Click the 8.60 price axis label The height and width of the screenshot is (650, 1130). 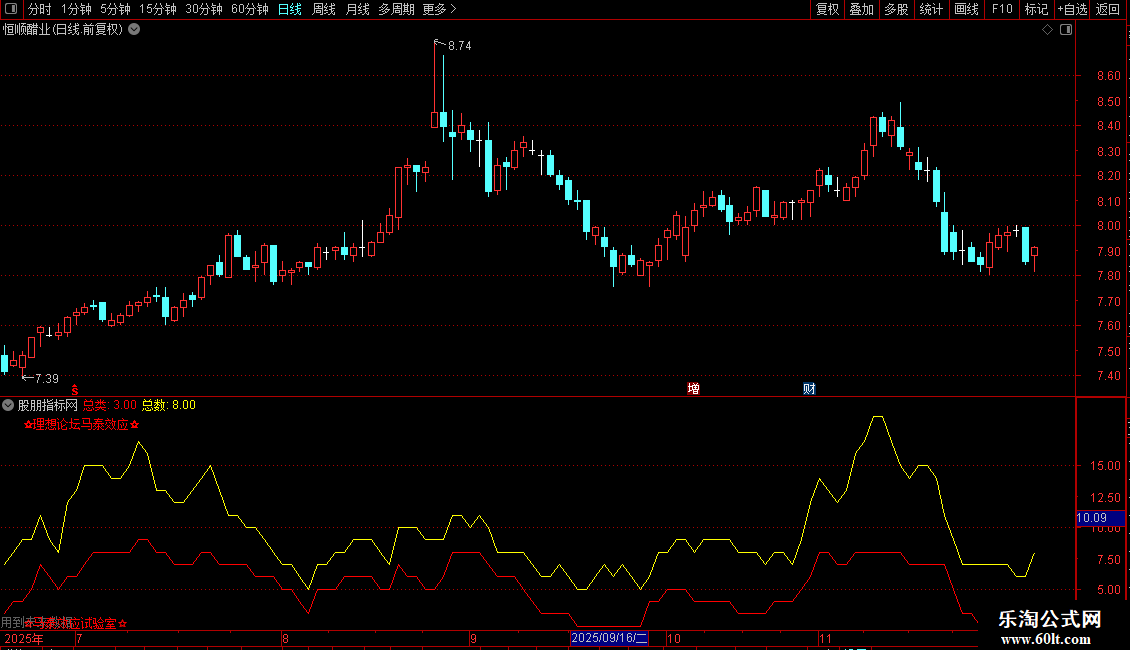click(x=1108, y=76)
